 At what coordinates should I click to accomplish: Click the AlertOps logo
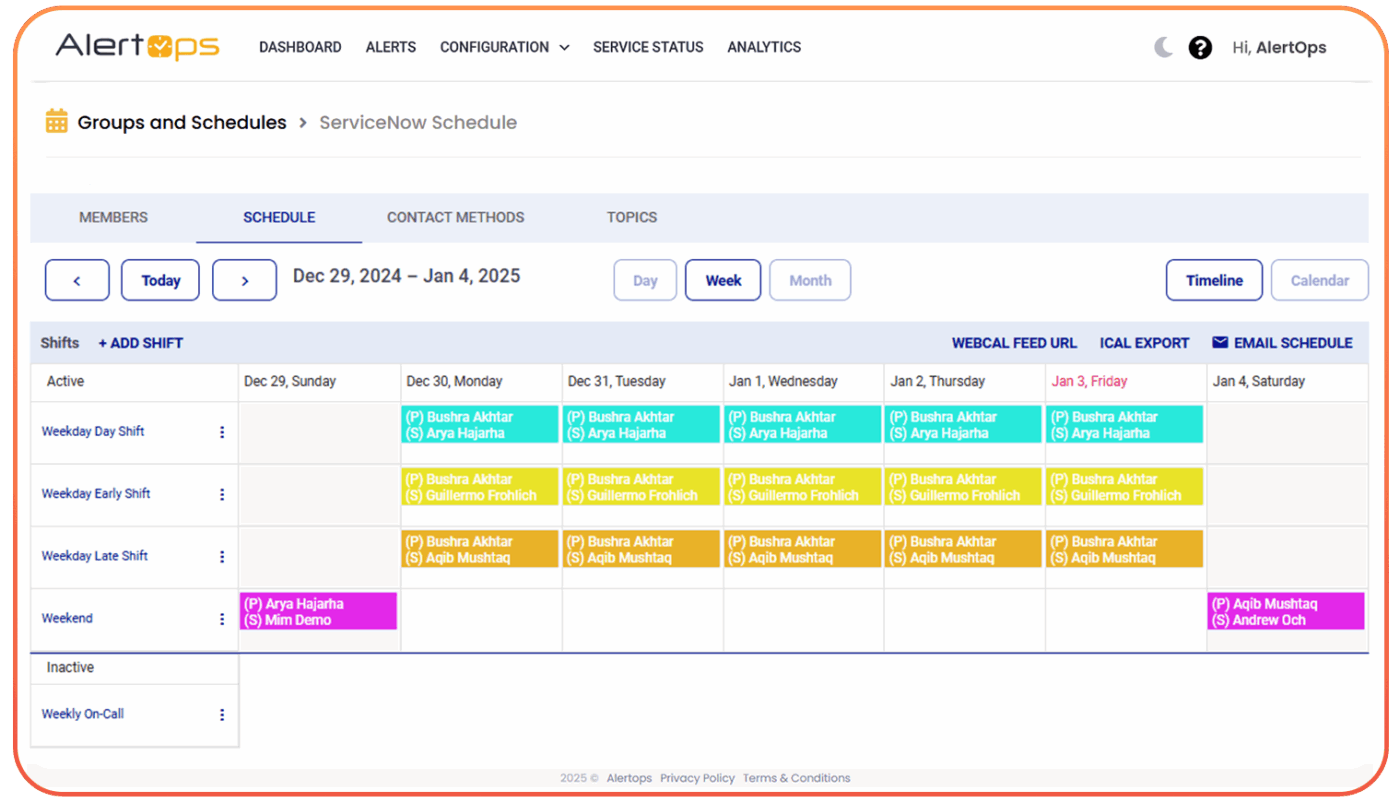click(x=137, y=46)
